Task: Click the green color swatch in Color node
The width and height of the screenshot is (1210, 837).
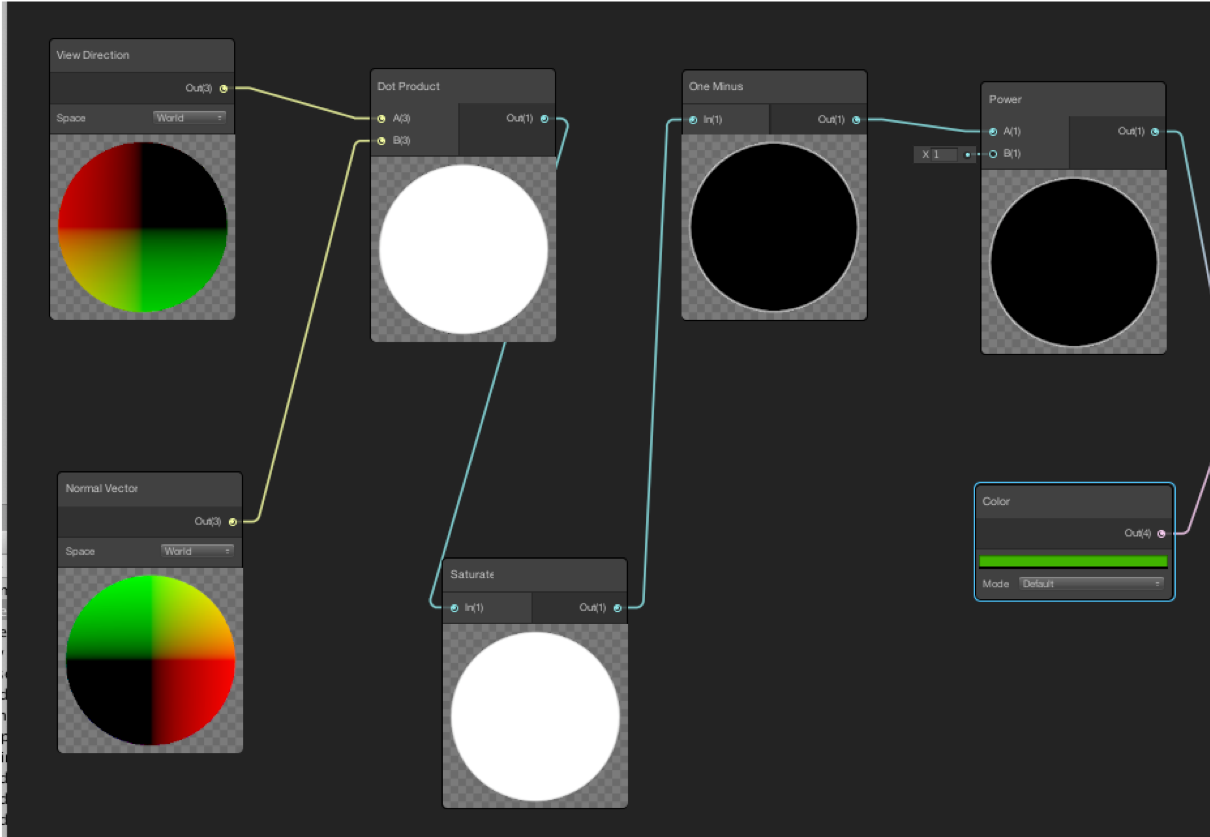Action: (x=1073, y=562)
